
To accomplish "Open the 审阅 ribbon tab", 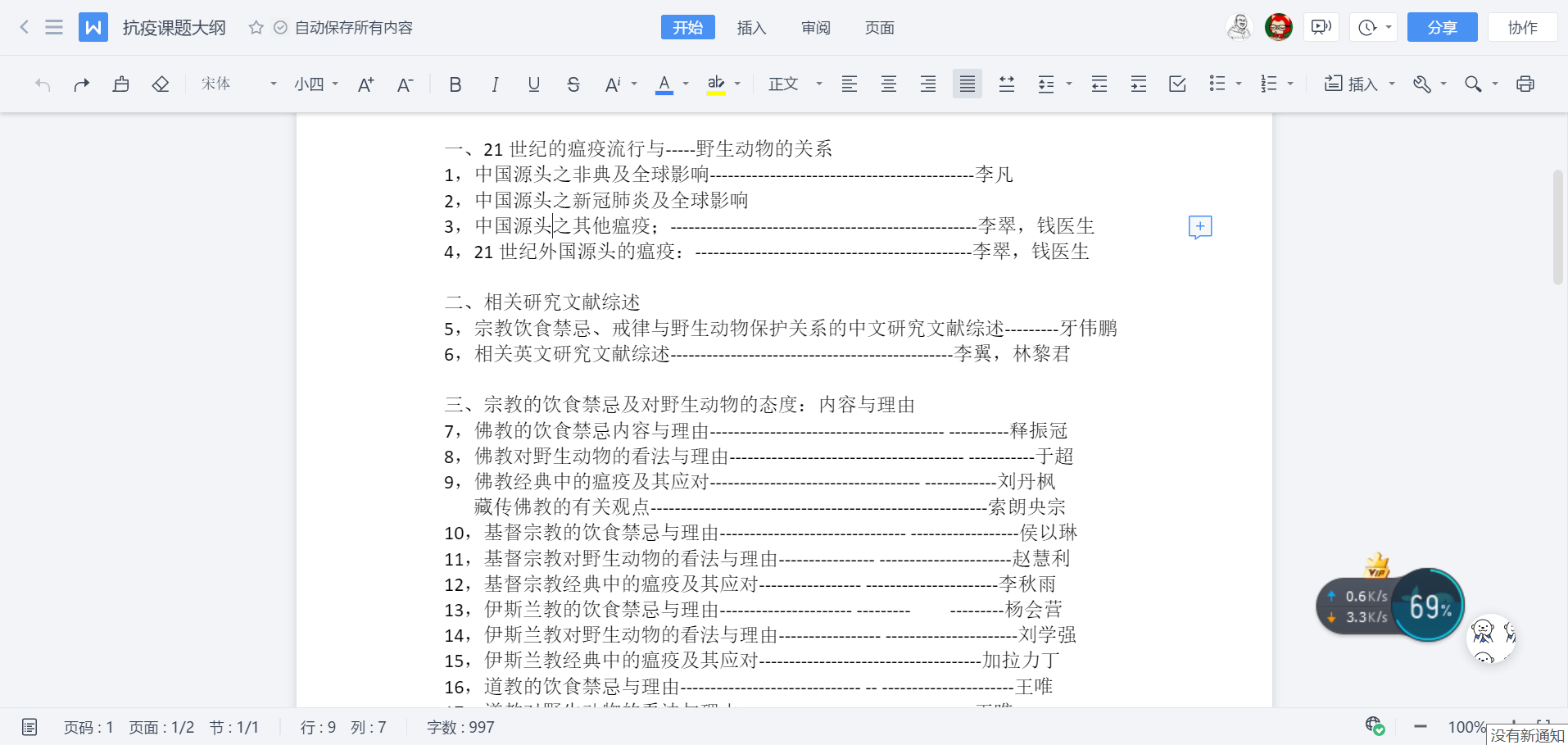I will [815, 27].
